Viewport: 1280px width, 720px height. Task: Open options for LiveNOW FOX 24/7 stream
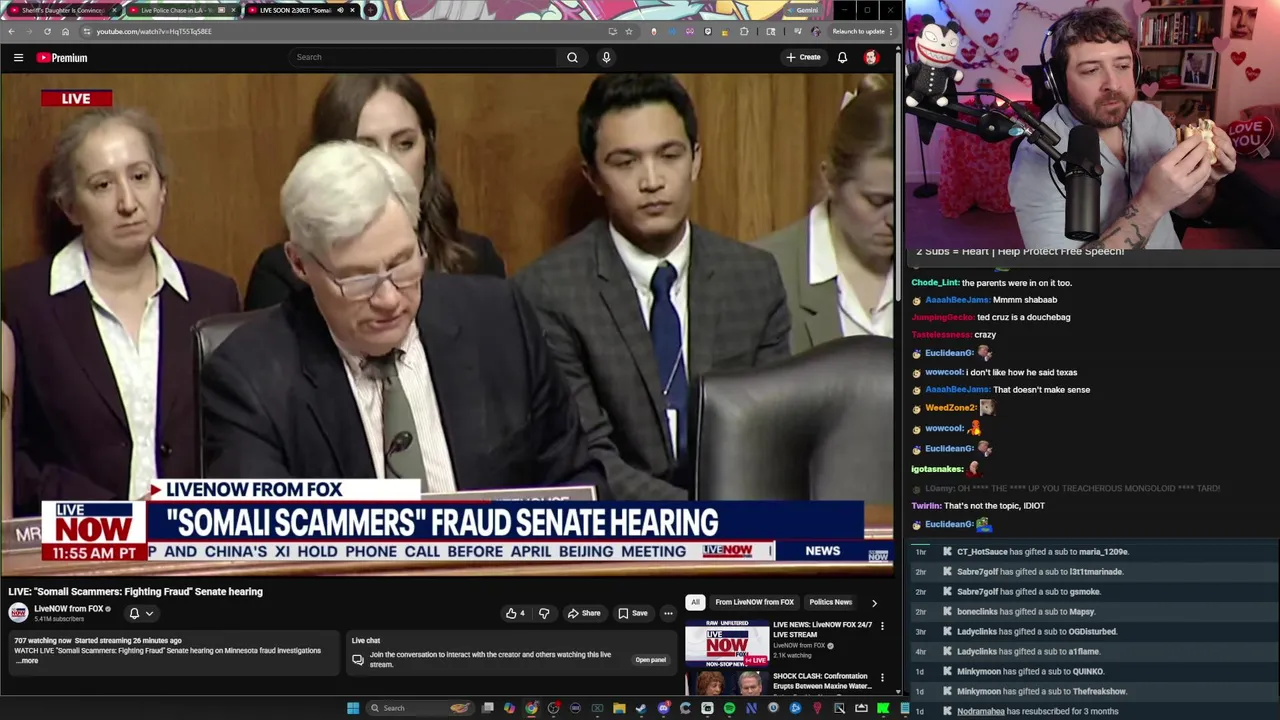(882, 626)
